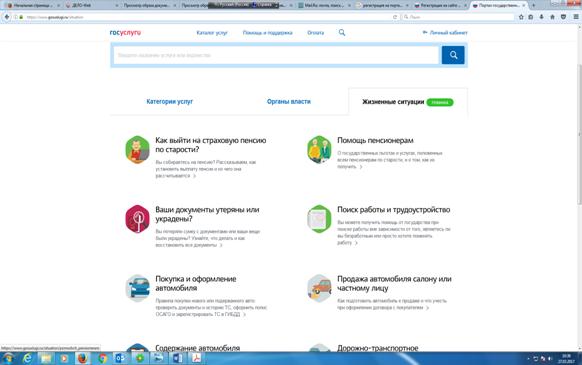Open Личный кабинет login link

[x=445, y=33]
